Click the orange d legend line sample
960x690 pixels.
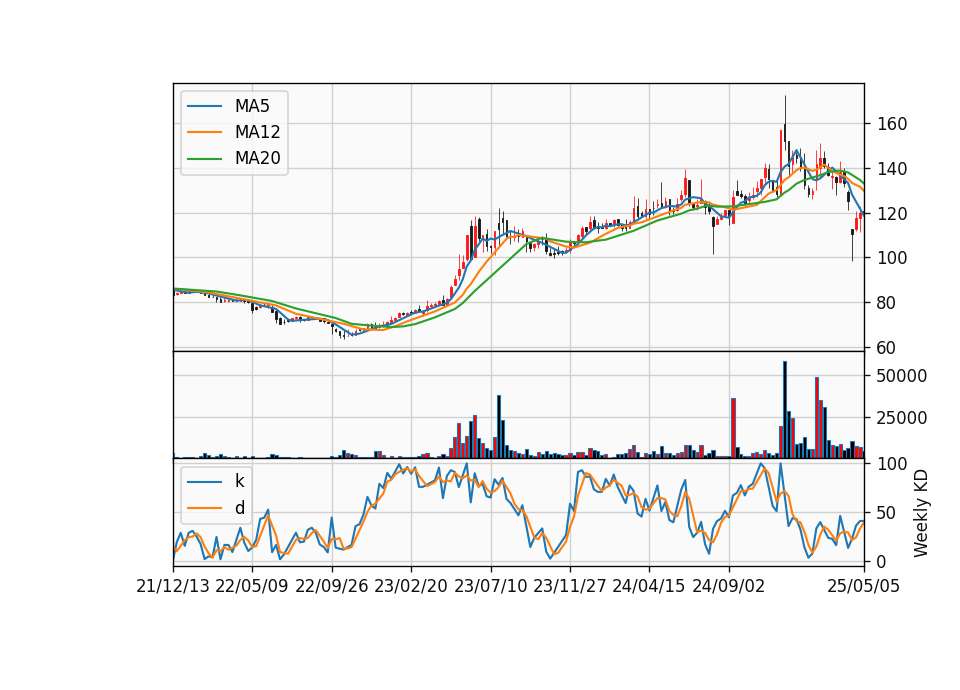(204, 508)
